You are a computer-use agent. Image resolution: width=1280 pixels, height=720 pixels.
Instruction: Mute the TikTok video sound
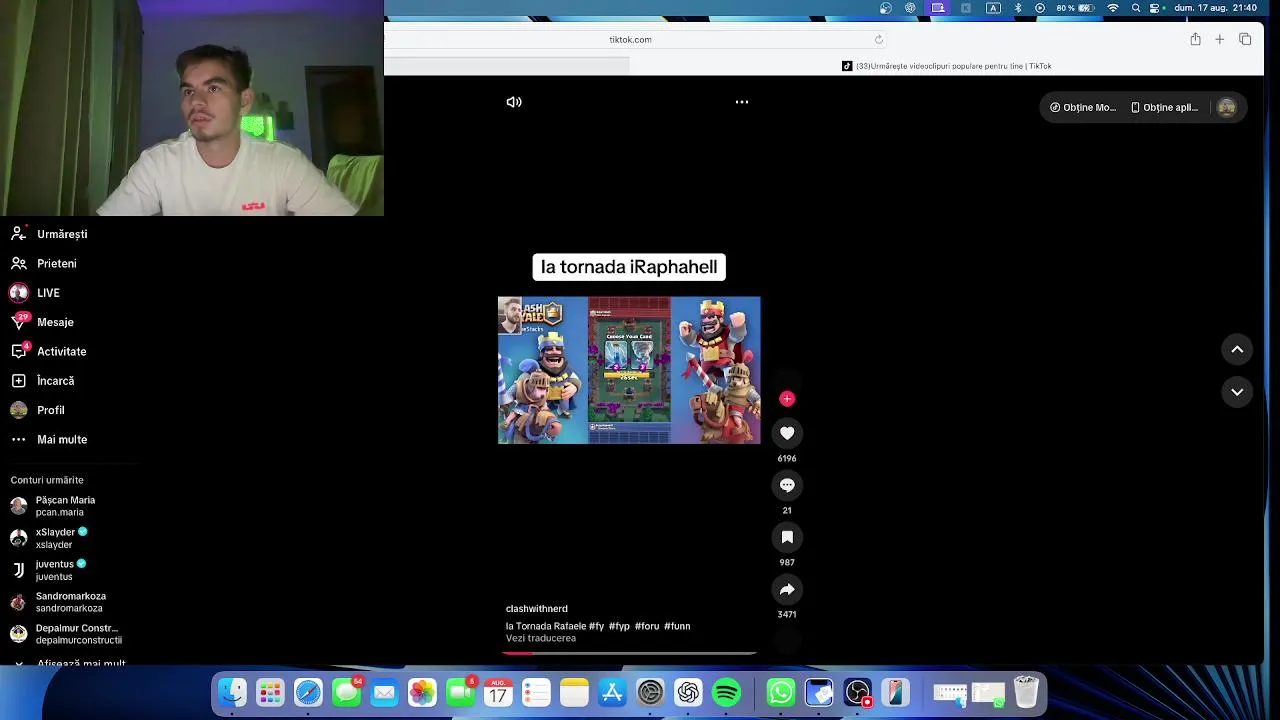(514, 102)
